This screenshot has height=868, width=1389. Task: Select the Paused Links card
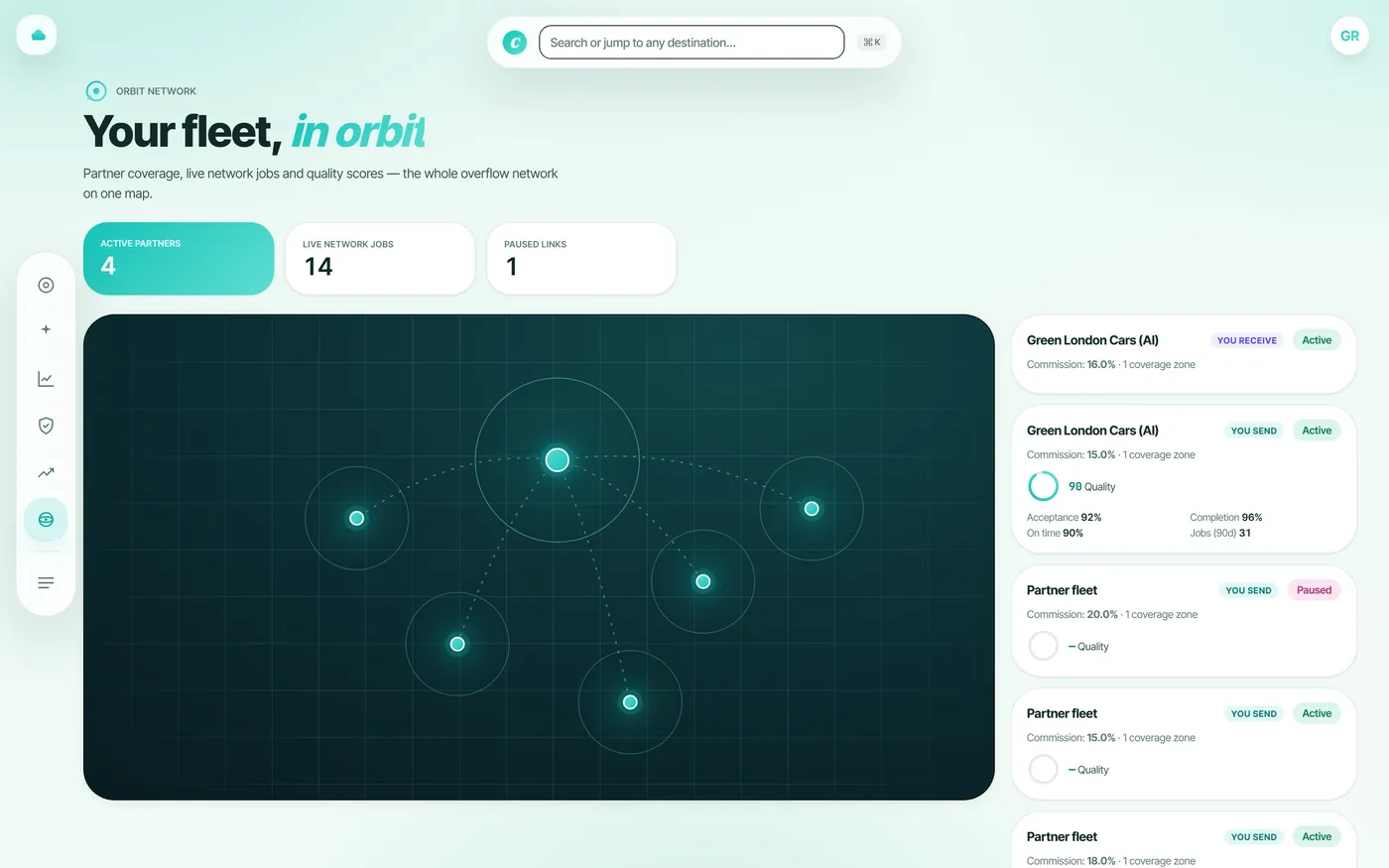click(x=581, y=259)
